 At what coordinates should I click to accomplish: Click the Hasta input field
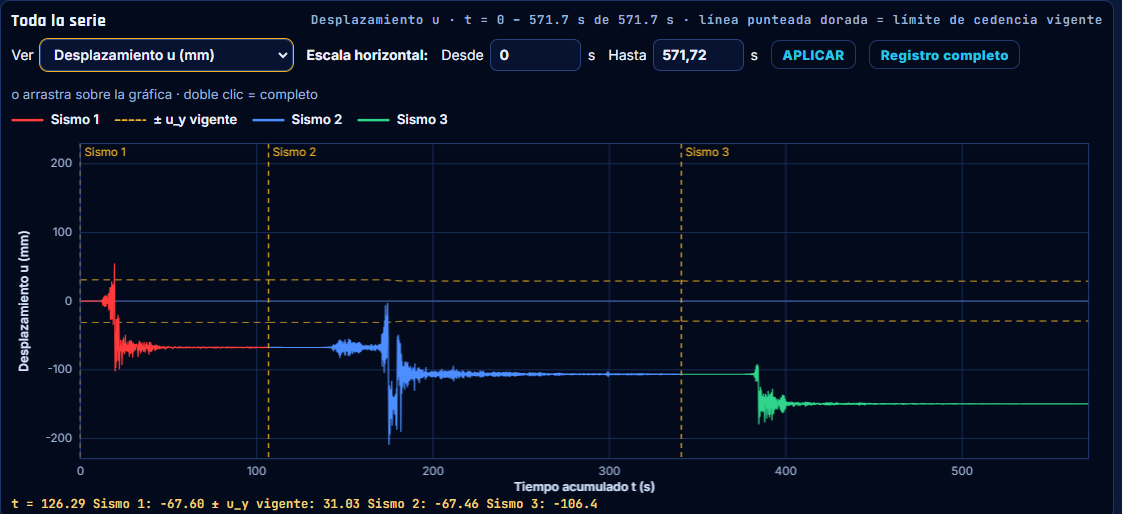(698, 55)
